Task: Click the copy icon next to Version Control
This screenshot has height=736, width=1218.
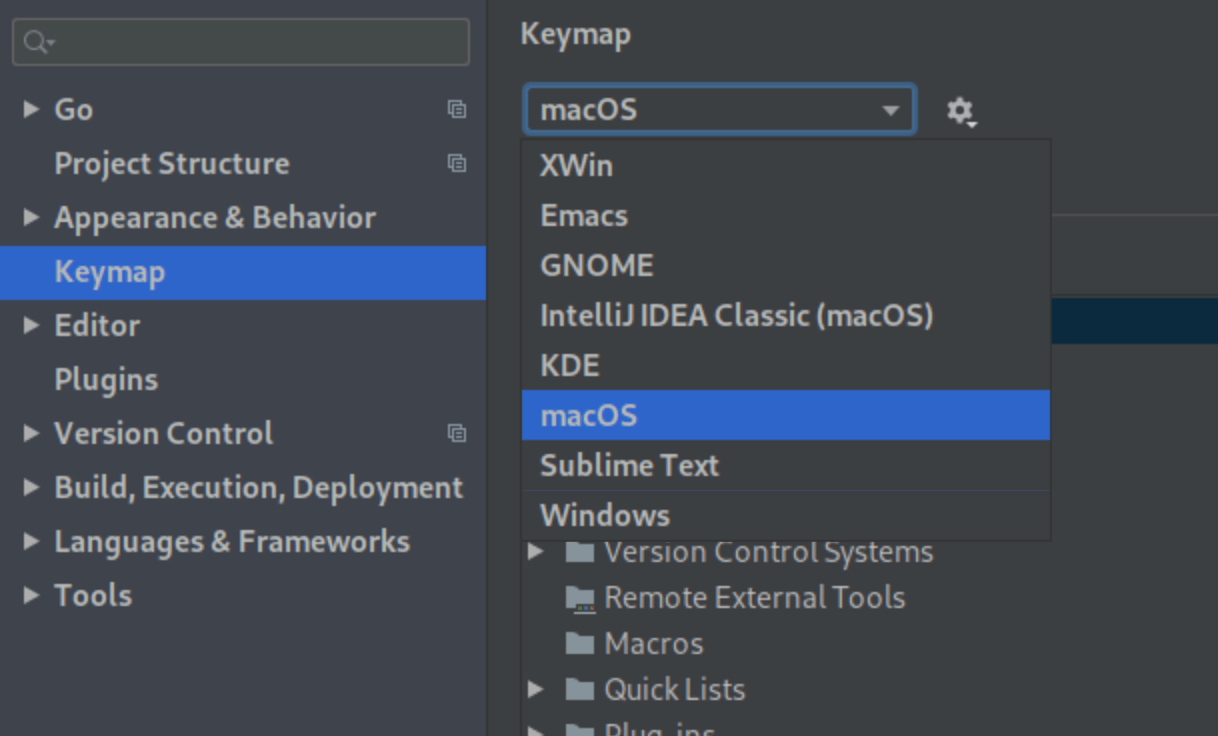Action: pyautogui.click(x=458, y=434)
